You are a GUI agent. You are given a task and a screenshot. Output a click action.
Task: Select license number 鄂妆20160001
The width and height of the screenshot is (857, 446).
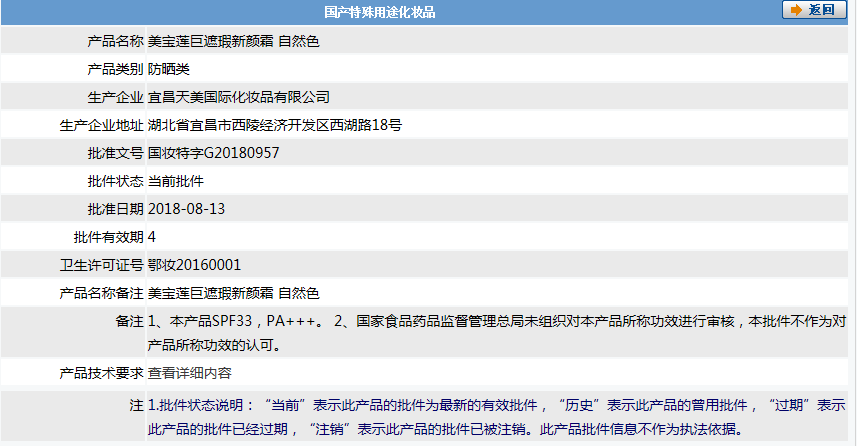pos(194,265)
